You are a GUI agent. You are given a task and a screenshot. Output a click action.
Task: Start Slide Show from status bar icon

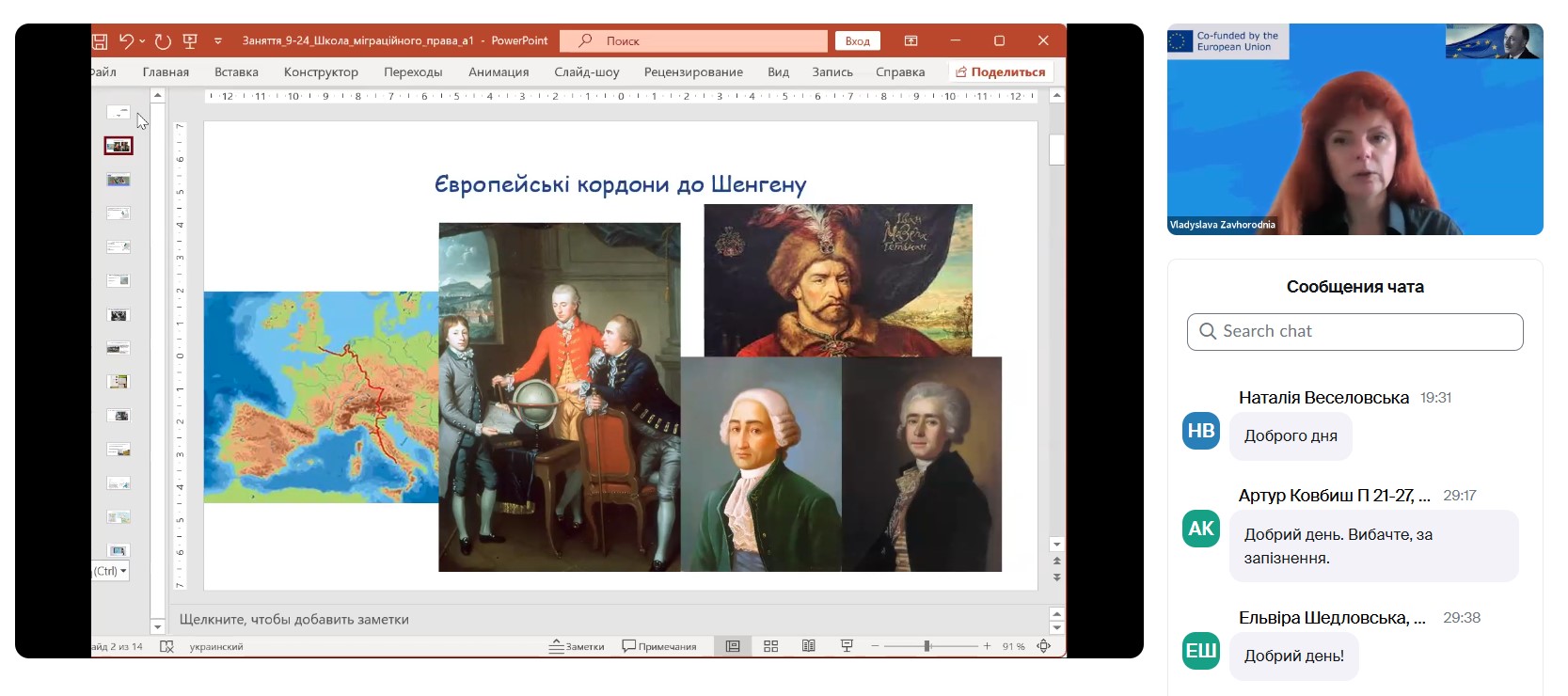tap(847, 646)
